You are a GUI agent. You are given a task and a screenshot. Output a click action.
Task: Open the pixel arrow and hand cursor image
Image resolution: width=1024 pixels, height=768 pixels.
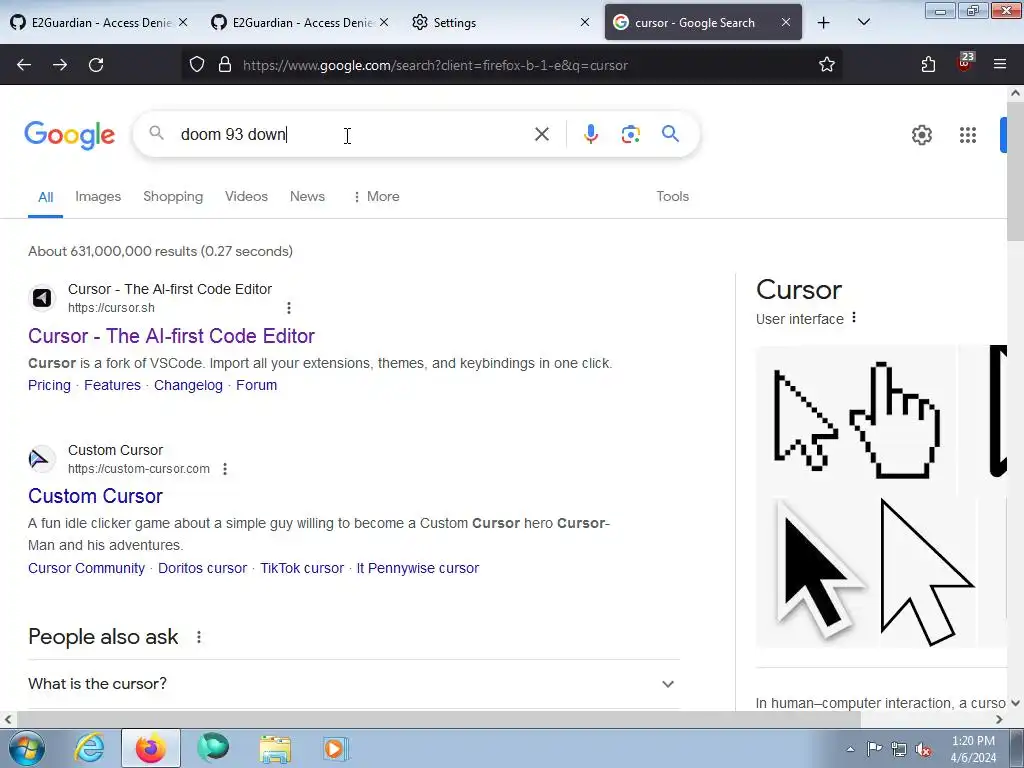point(856,420)
